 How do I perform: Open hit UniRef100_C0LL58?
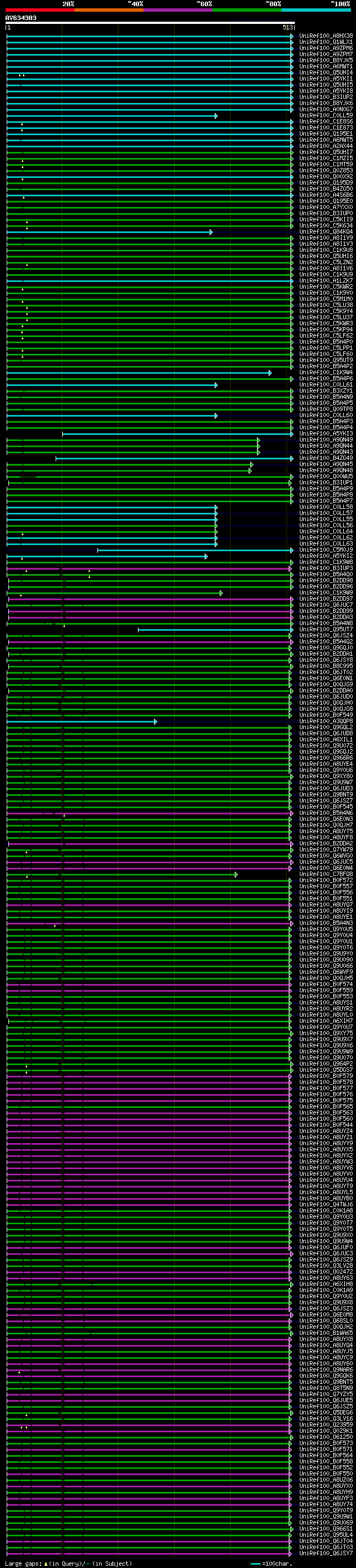[325, 507]
